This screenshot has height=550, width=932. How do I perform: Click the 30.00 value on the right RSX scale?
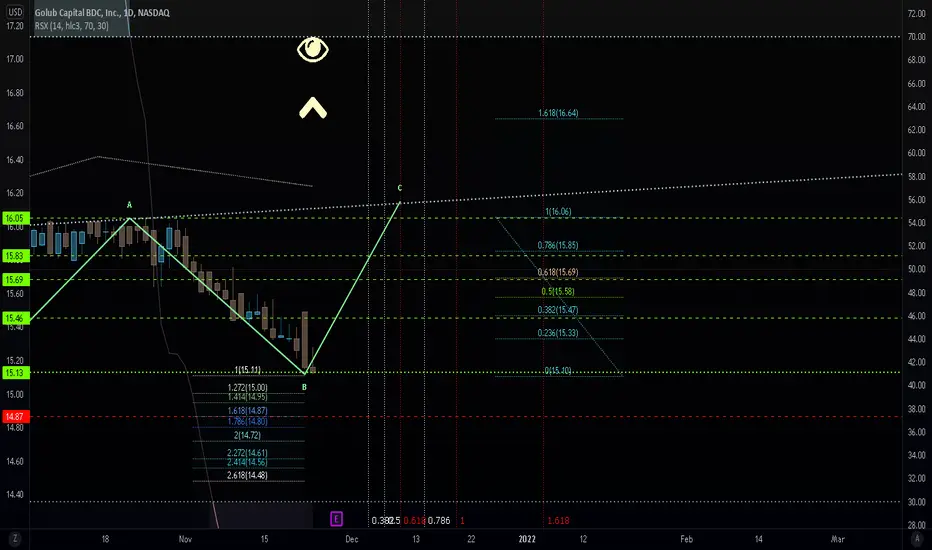(917, 502)
